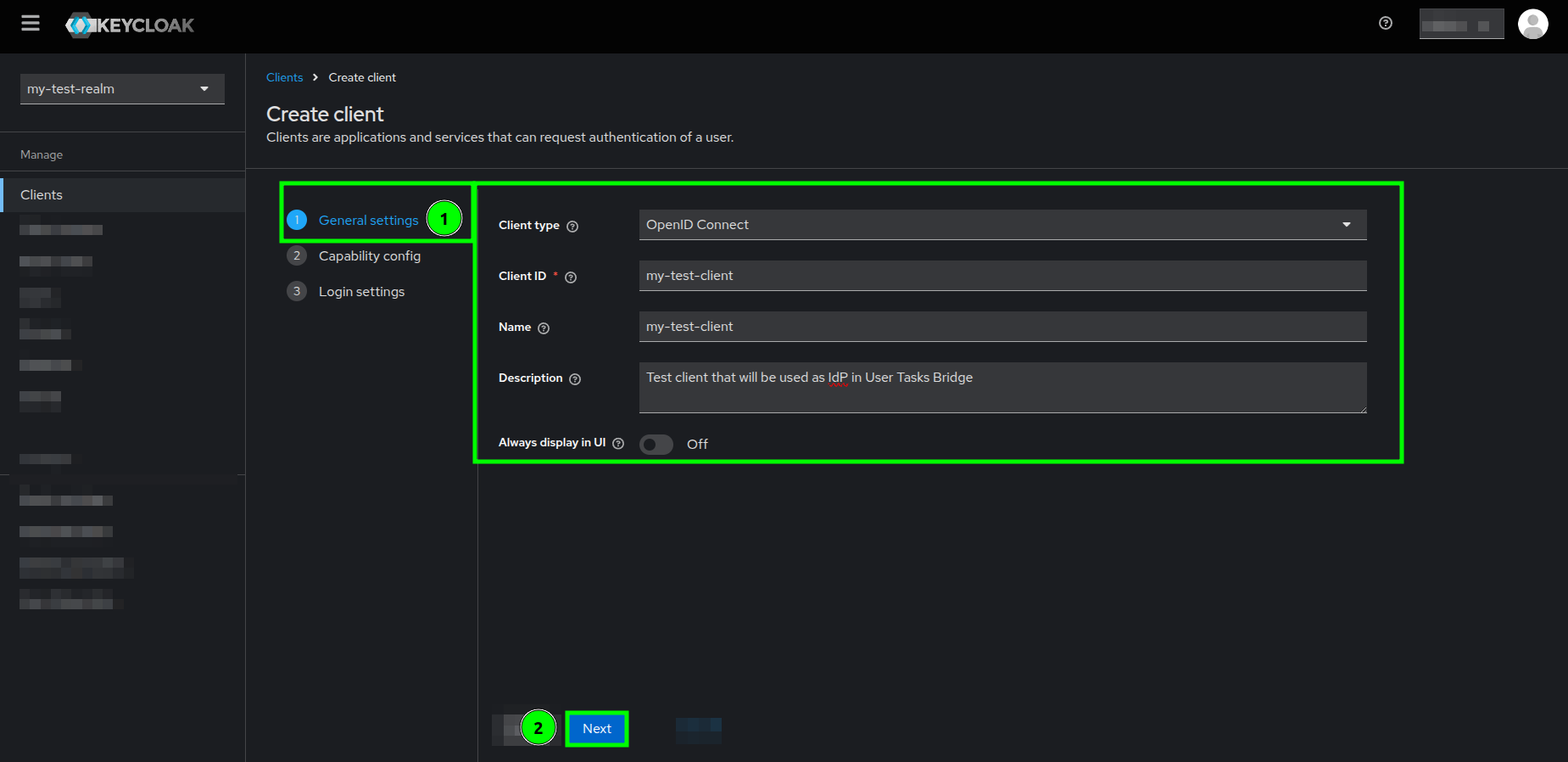The image size is (1568, 762).
Task: Toggle Always display in UI switch
Action: (x=656, y=445)
